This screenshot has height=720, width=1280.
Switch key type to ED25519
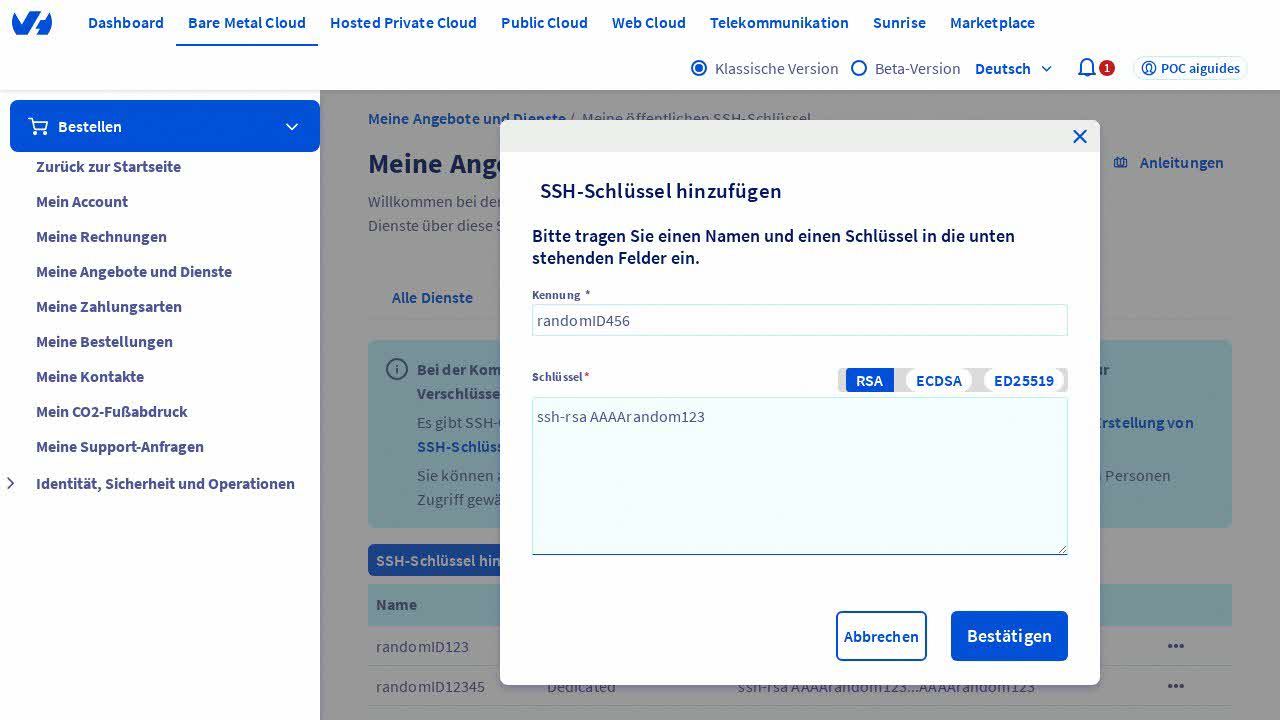pyautogui.click(x=1023, y=380)
